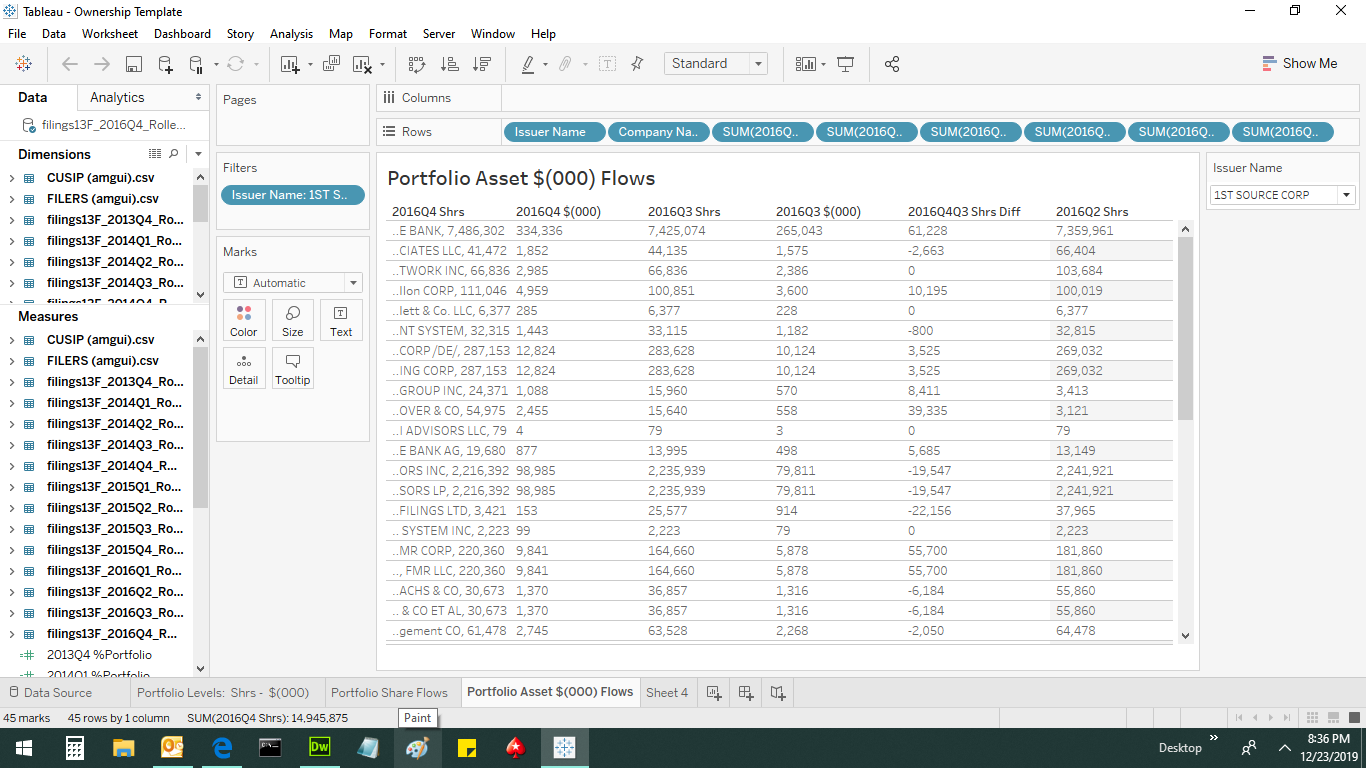This screenshot has height=768, width=1366.
Task: Open the Color marks card
Action: tap(244, 320)
